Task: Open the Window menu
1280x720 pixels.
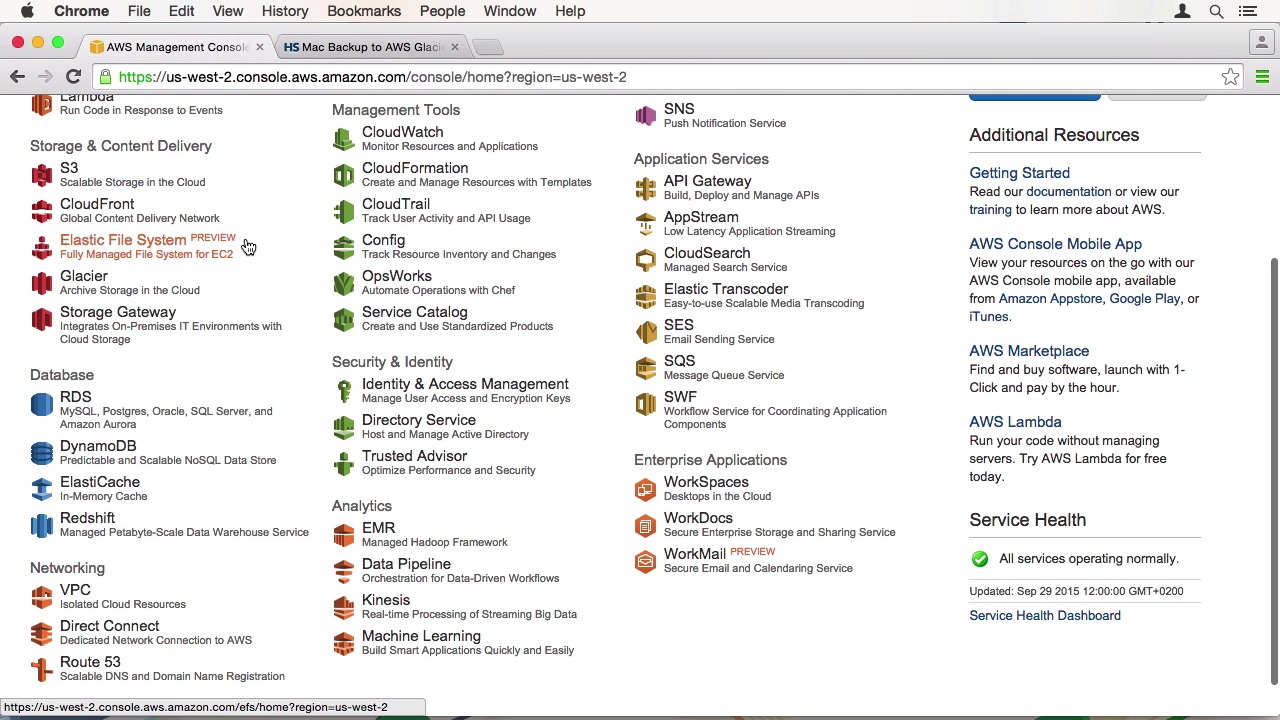Action: pyautogui.click(x=510, y=11)
